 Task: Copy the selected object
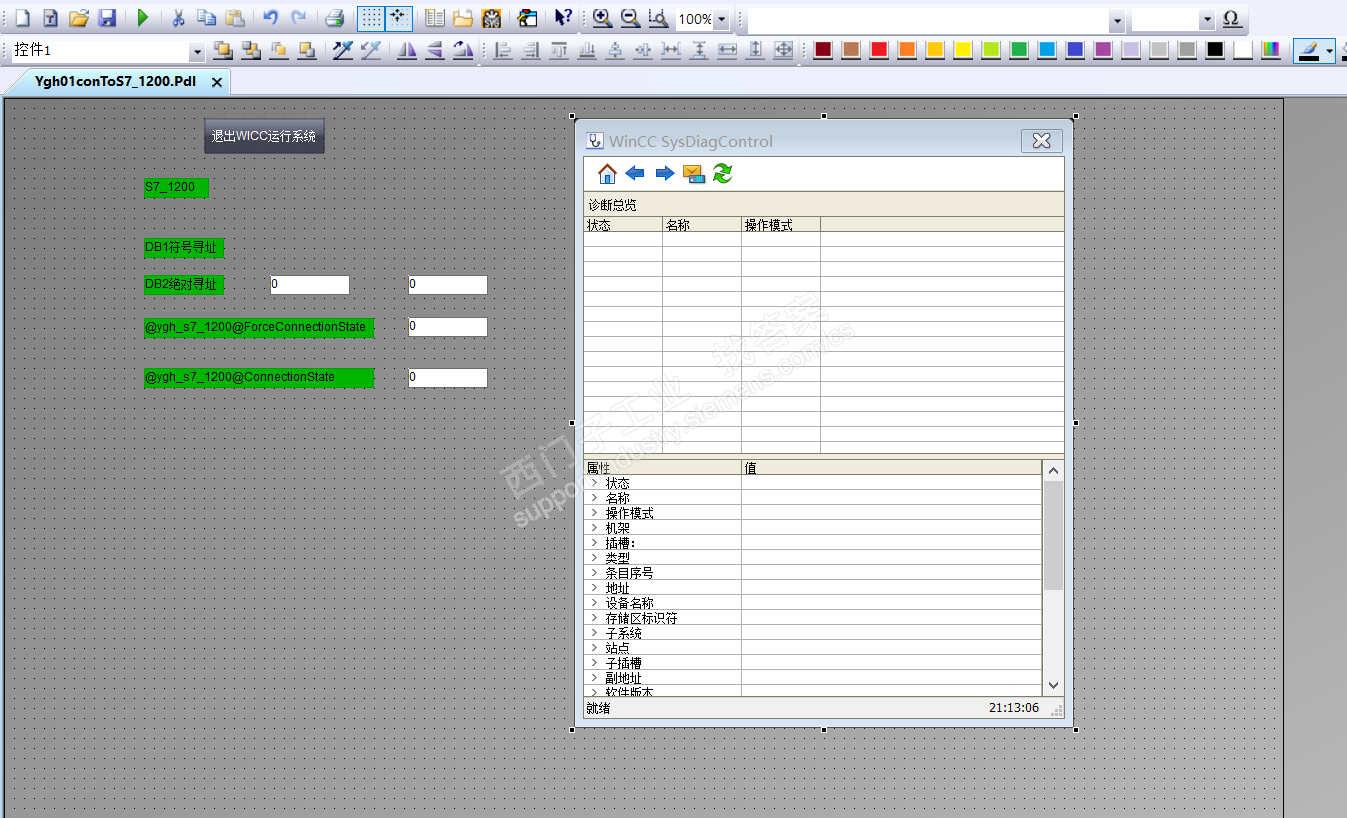point(206,18)
